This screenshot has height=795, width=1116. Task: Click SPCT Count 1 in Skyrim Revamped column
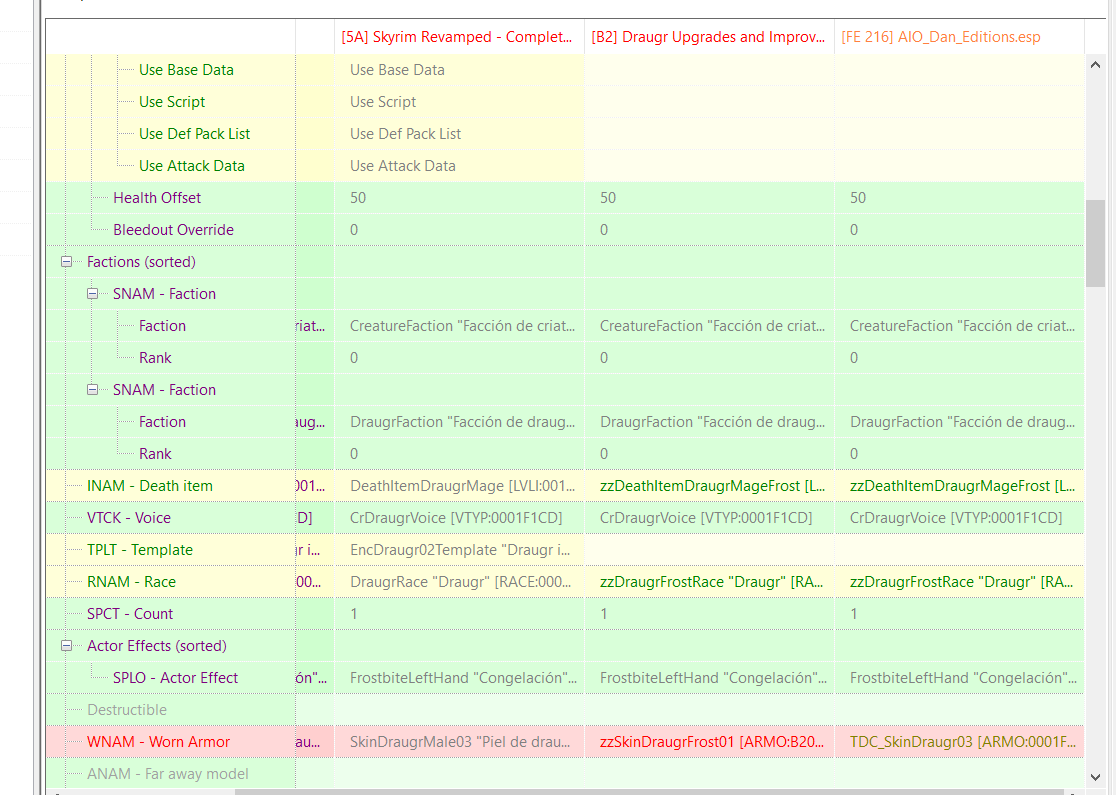[459, 614]
